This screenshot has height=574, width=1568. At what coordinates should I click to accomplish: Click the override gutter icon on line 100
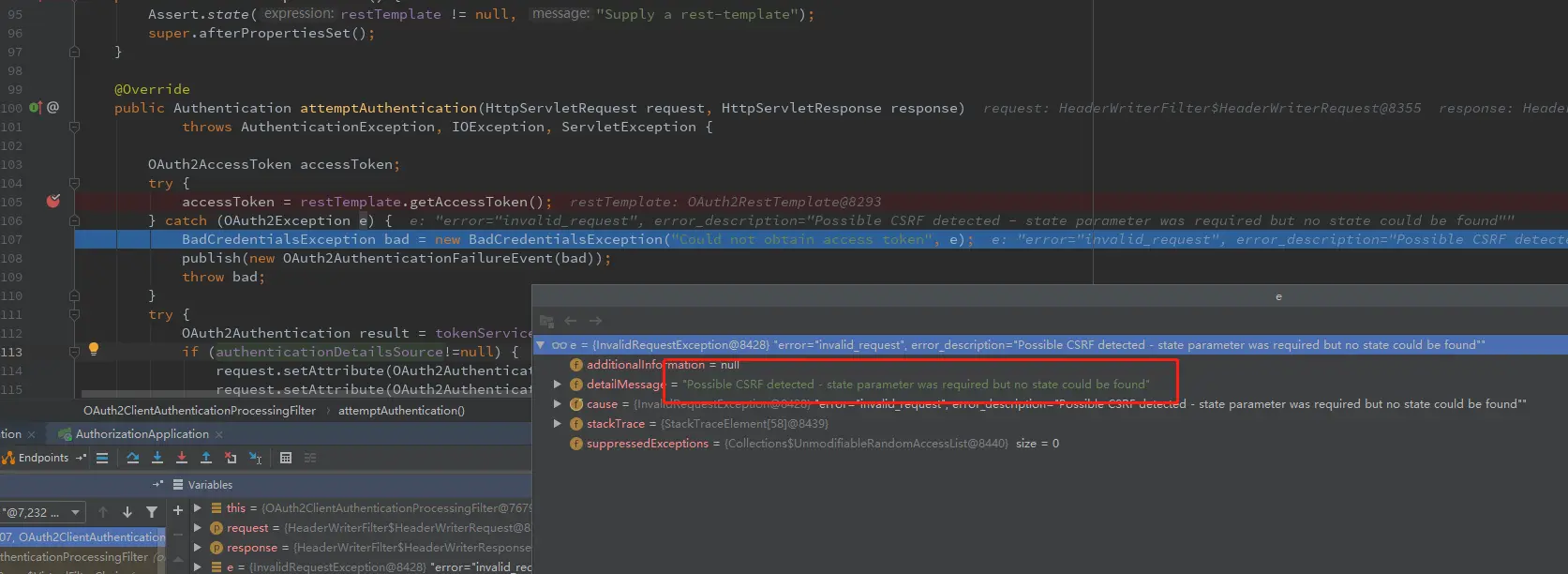click(x=35, y=108)
